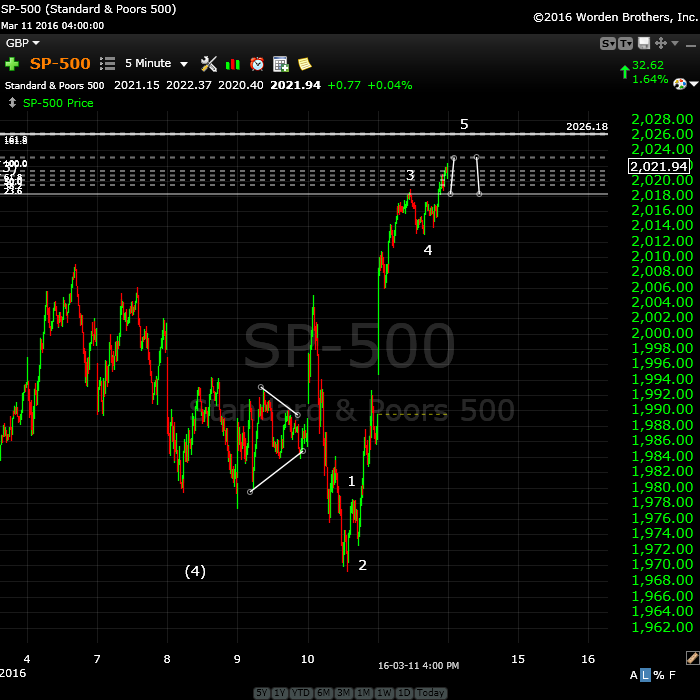
Task: Select the L scaling mode
Action: point(645,675)
